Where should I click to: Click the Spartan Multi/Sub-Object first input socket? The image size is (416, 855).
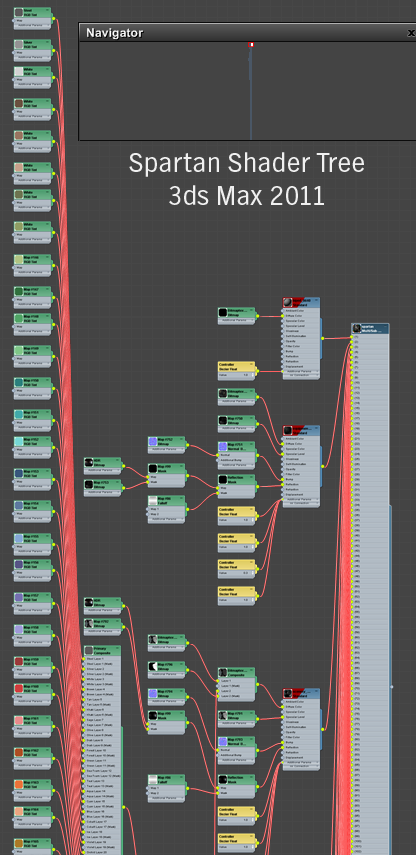[352, 338]
